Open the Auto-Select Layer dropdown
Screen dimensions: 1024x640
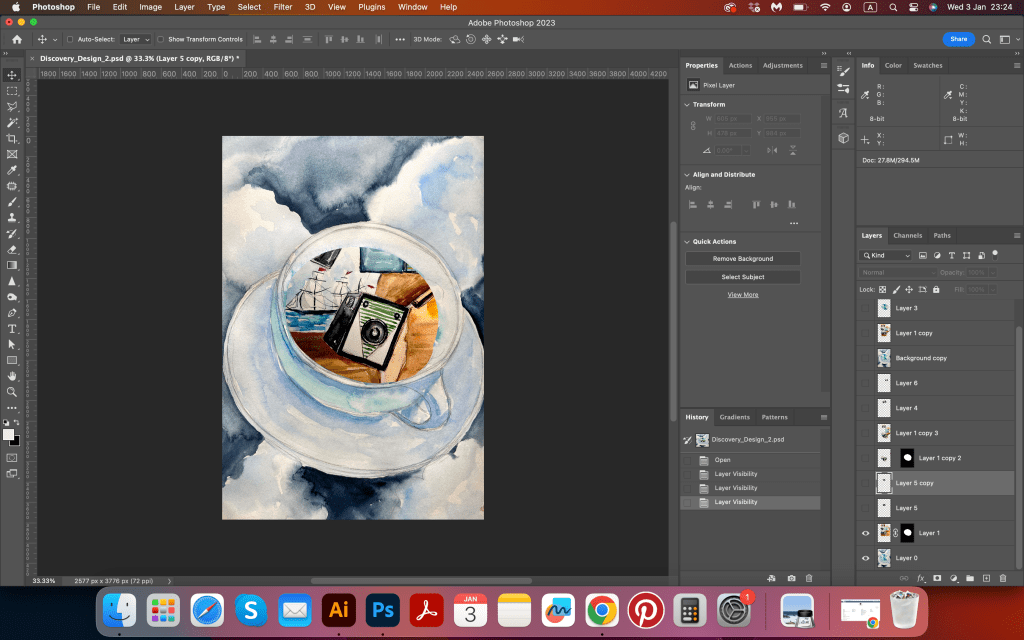135,39
